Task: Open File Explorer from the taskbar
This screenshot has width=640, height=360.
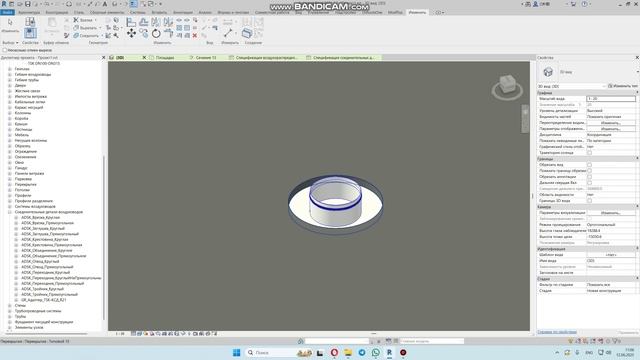Action: click(x=348, y=352)
